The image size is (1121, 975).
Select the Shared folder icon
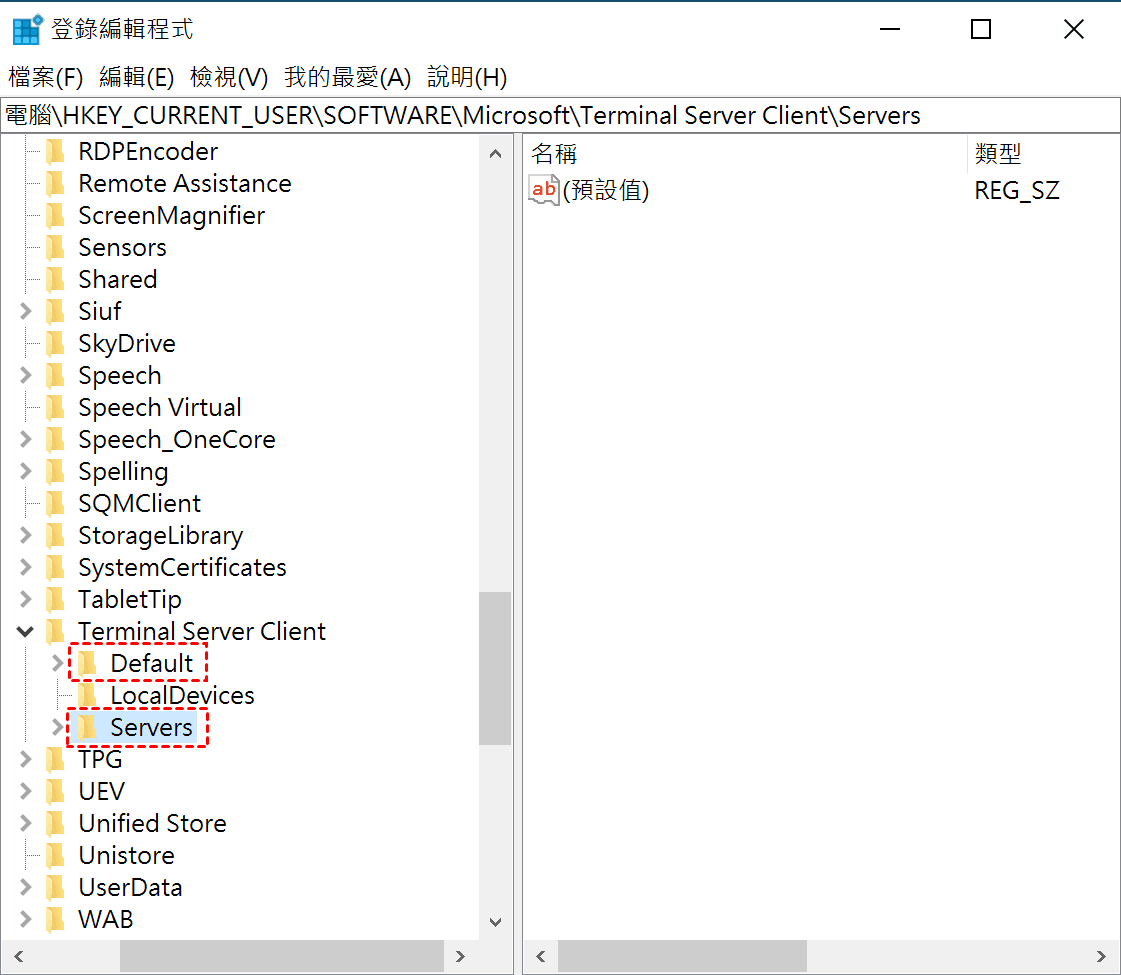pos(56,279)
